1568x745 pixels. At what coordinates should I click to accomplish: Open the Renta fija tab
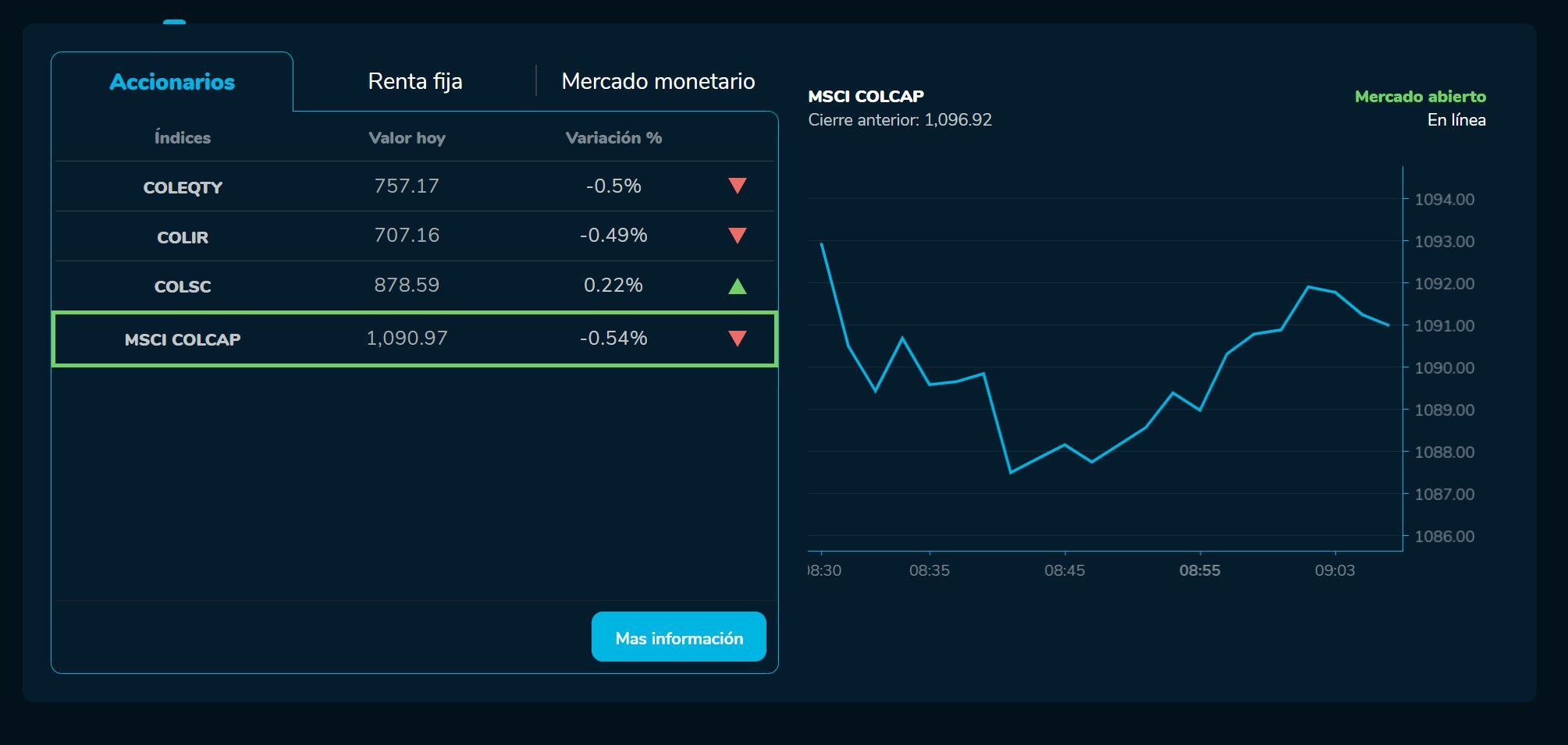coord(415,81)
